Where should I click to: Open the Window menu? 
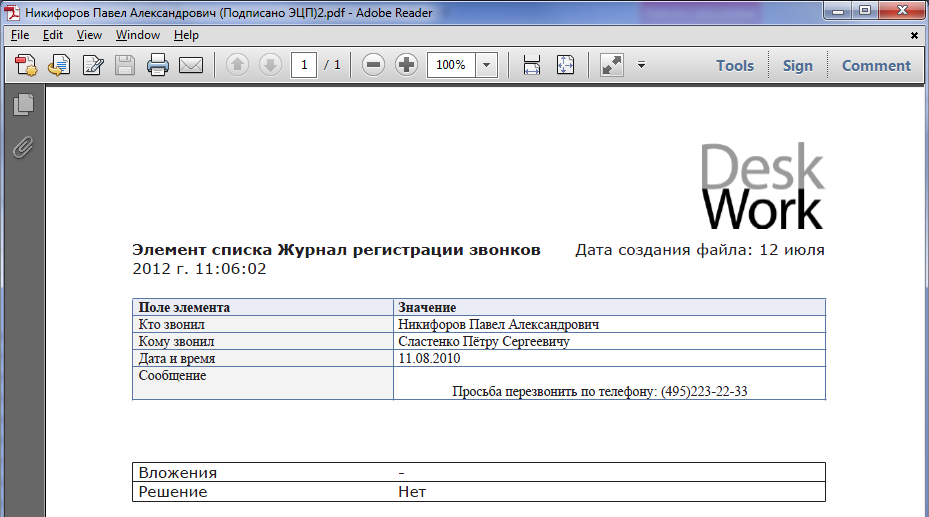pos(137,35)
